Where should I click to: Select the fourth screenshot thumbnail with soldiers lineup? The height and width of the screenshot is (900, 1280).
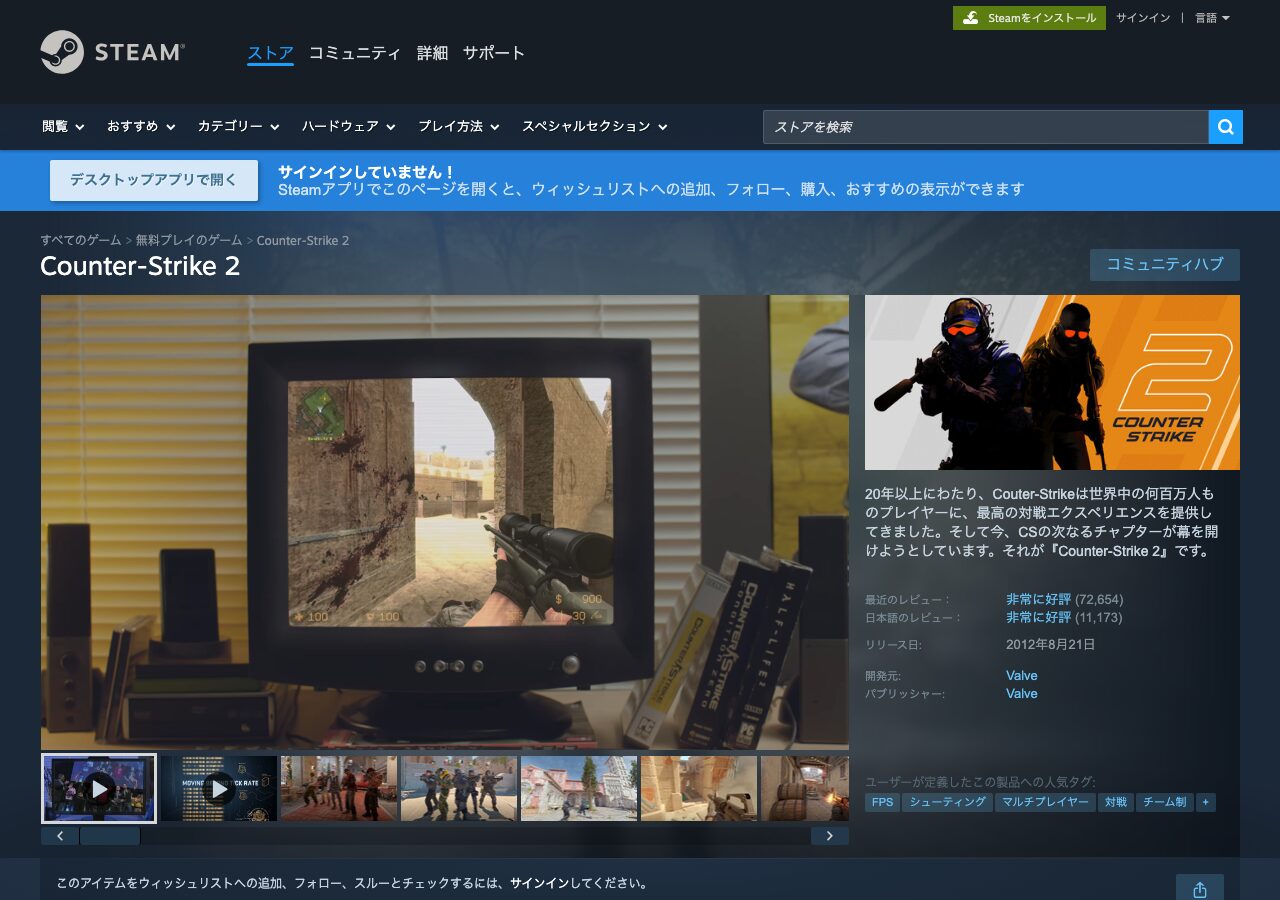click(459, 788)
